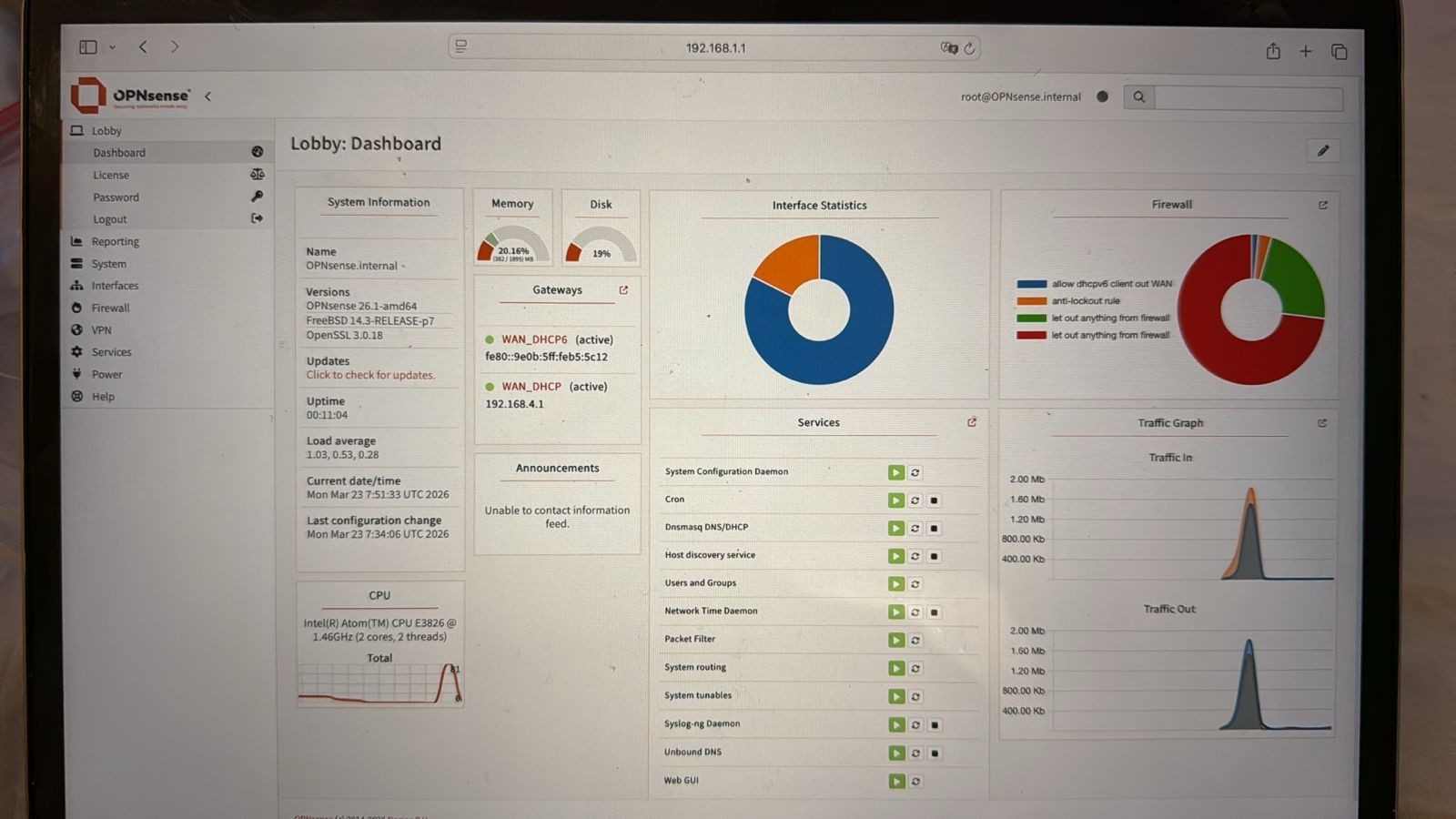This screenshot has width=1456, height=819.
Task: Open the Traffic Graph widget external link icon
Action: tap(1322, 423)
